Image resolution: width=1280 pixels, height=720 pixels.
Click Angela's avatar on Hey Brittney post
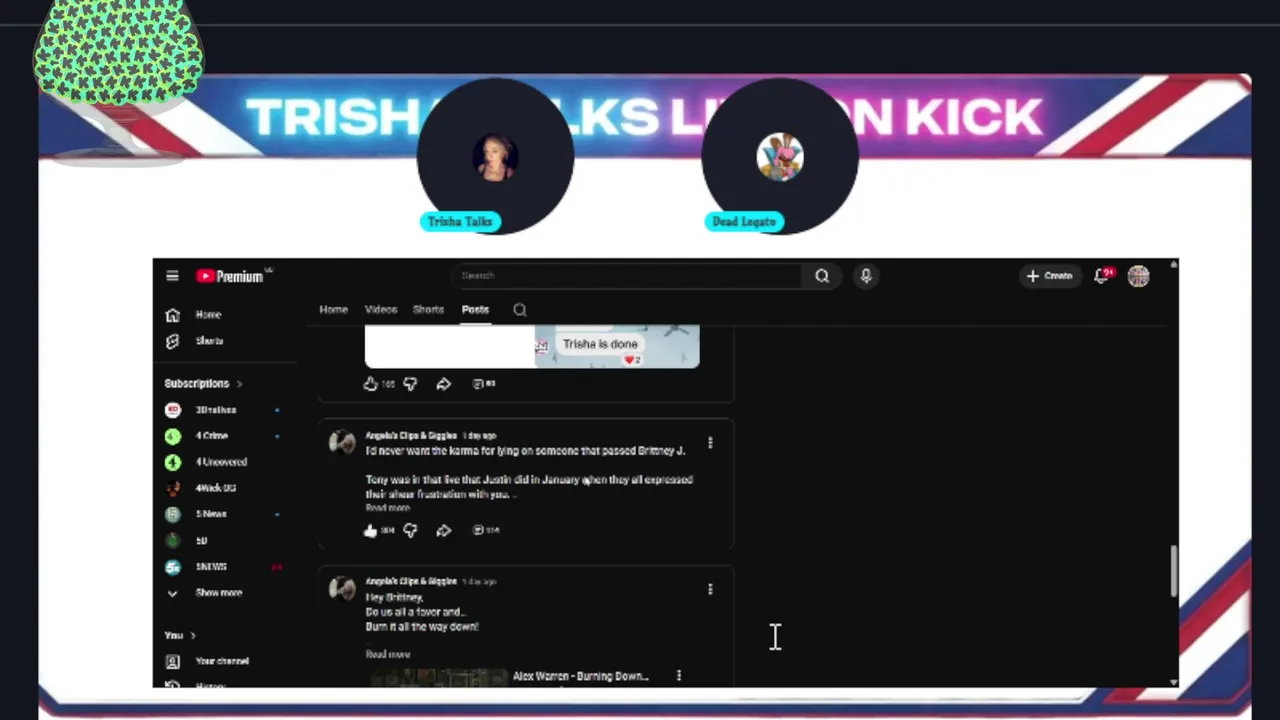coord(342,588)
